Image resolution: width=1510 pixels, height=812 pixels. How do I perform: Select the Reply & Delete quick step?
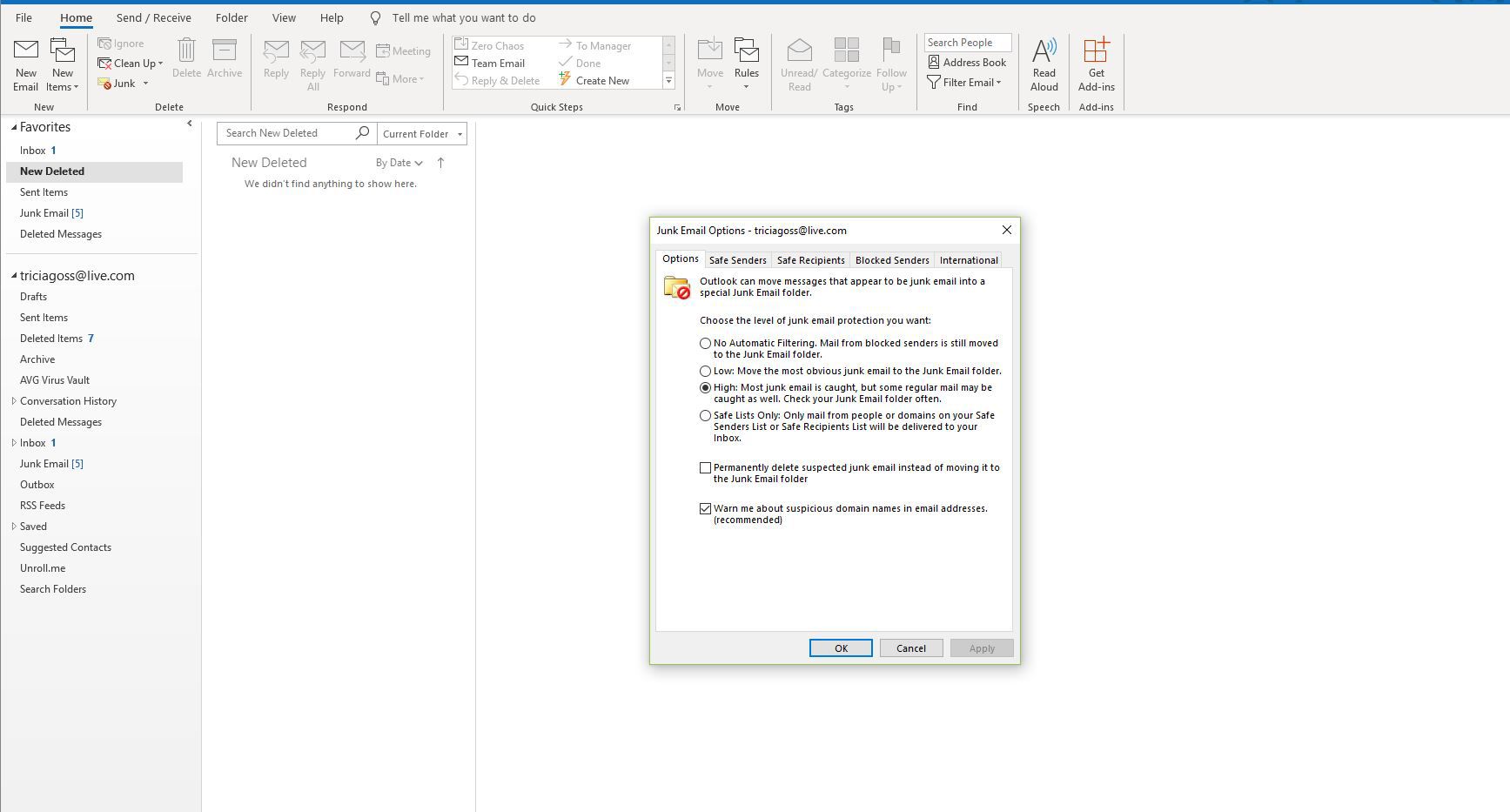[497, 80]
